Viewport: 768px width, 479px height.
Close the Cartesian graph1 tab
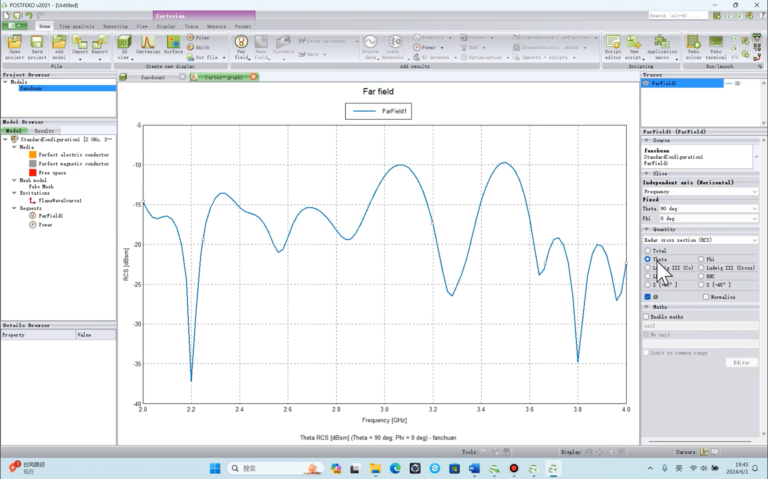(254, 77)
